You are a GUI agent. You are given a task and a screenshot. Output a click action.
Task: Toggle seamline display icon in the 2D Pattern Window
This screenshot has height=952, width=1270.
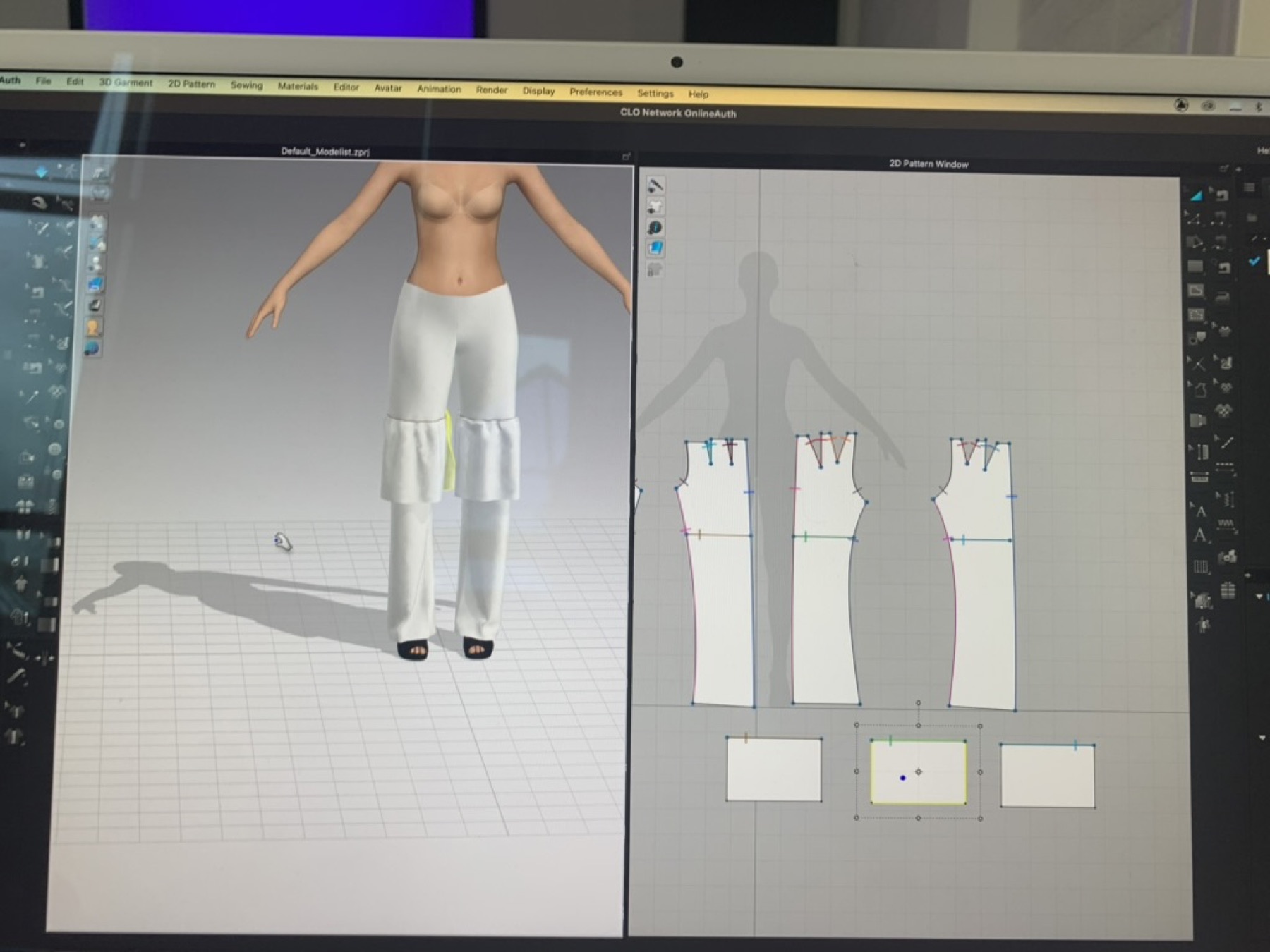click(x=655, y=185)
